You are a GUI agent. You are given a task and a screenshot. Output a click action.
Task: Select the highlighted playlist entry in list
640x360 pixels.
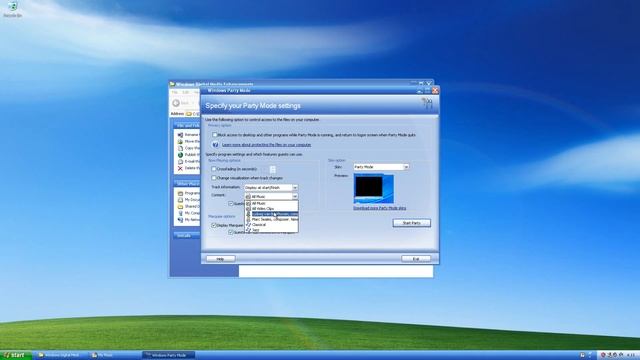pyautogui.click(x=271, y=214)
